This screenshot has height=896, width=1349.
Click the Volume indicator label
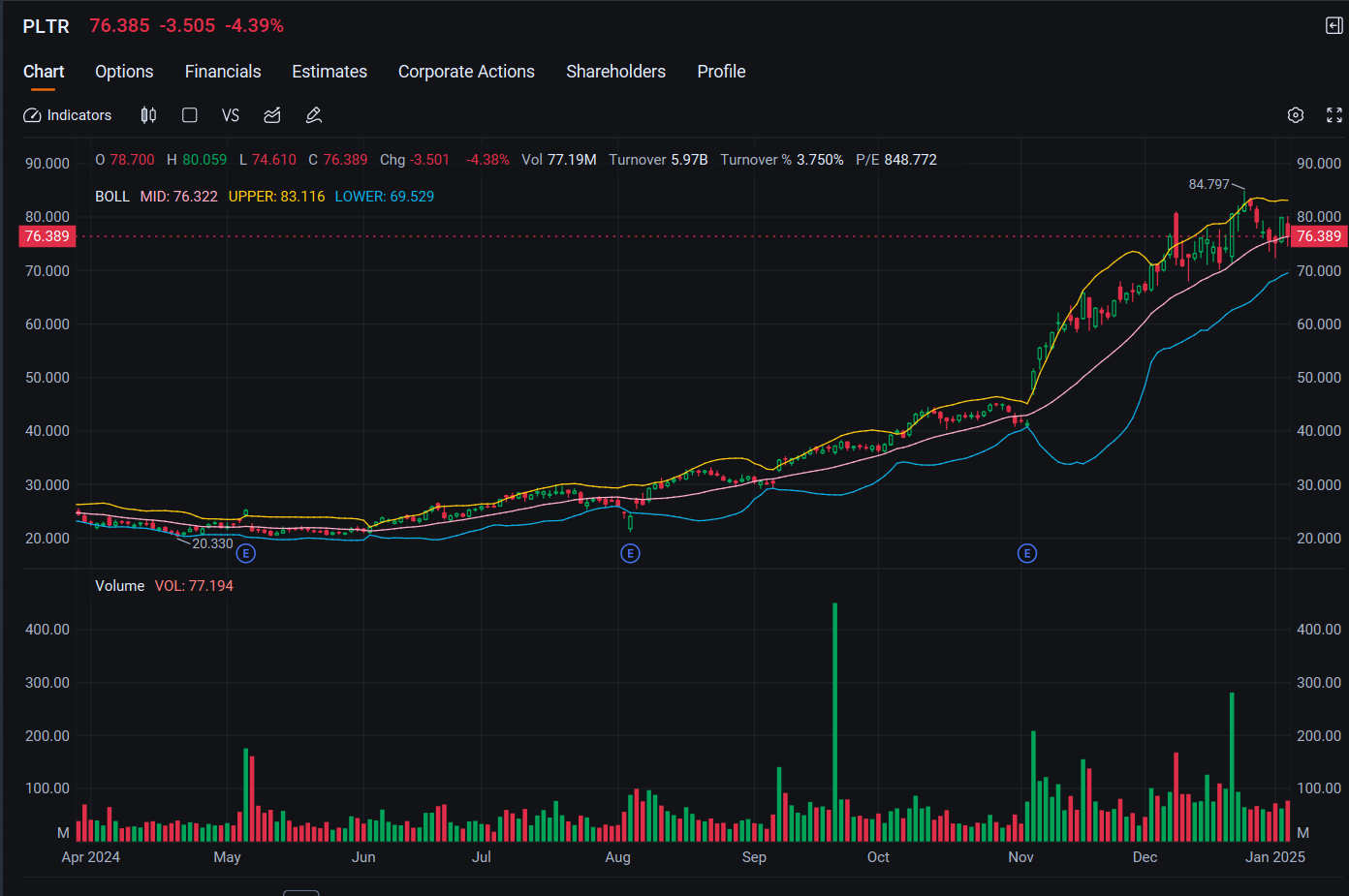[x=120, y=586]
